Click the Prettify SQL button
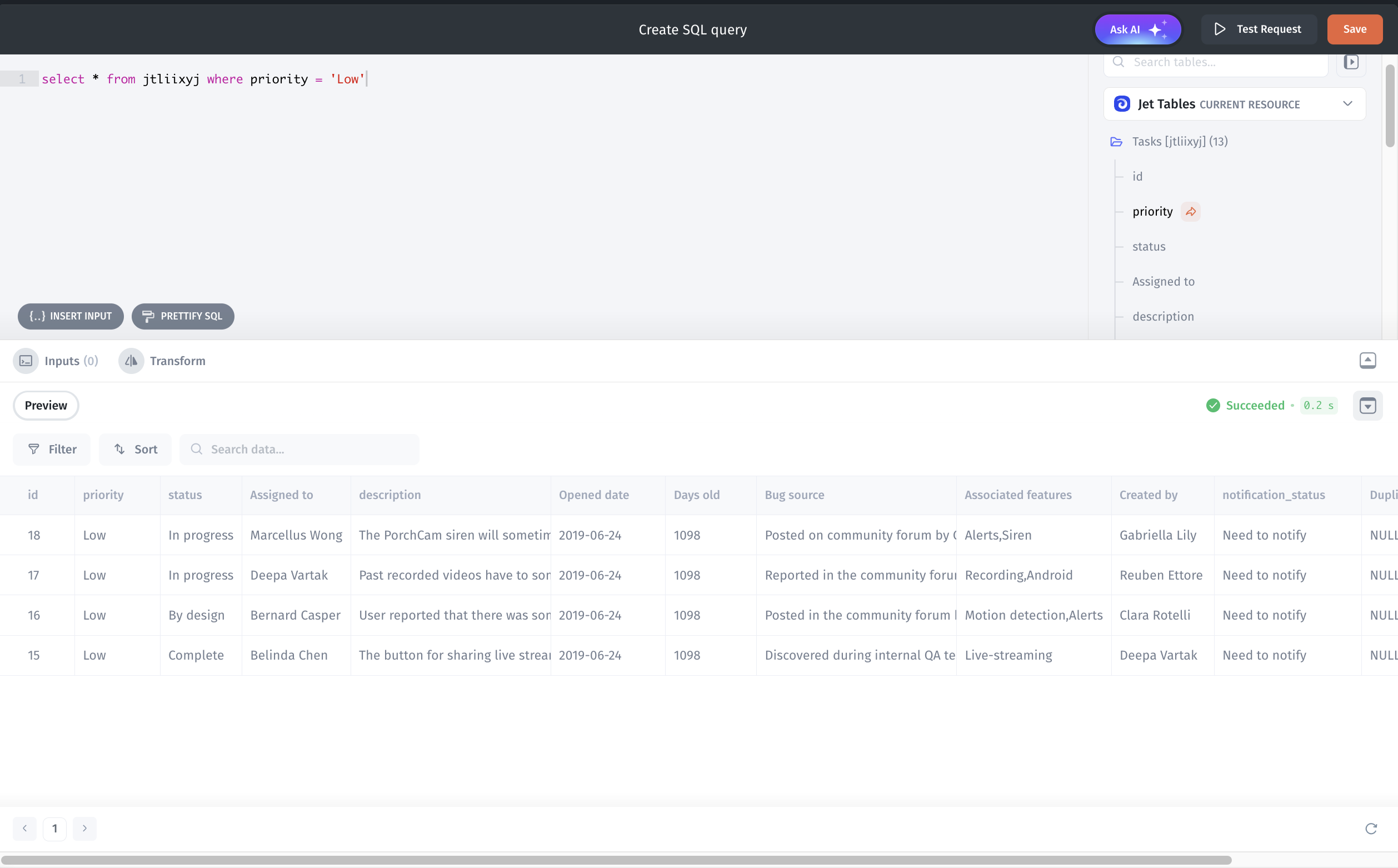Screen dimensions: 1398x868 pyautogui.click(x=182, y=316)
